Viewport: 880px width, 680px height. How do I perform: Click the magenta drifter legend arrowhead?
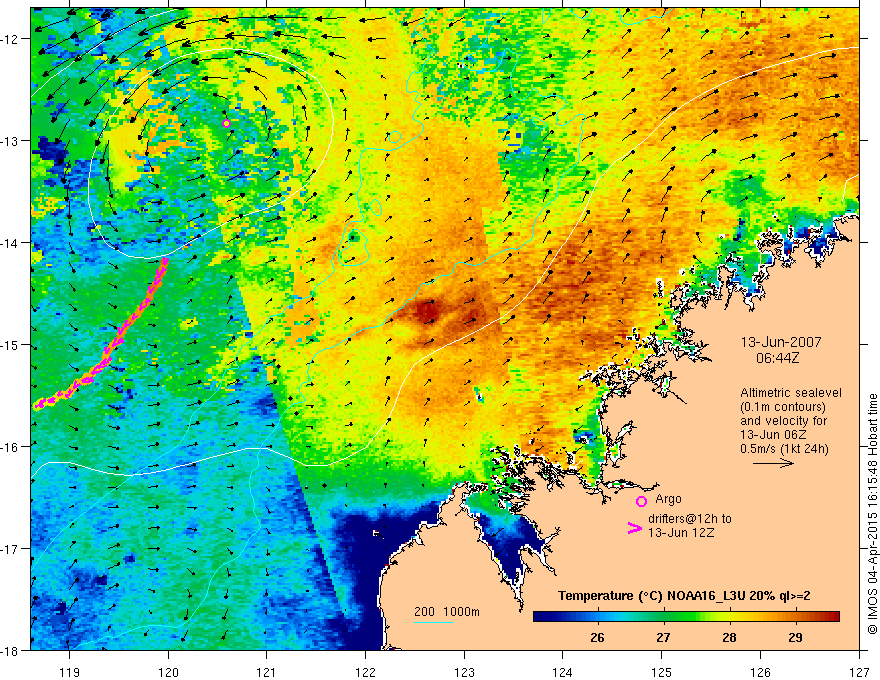click(634, 527)
